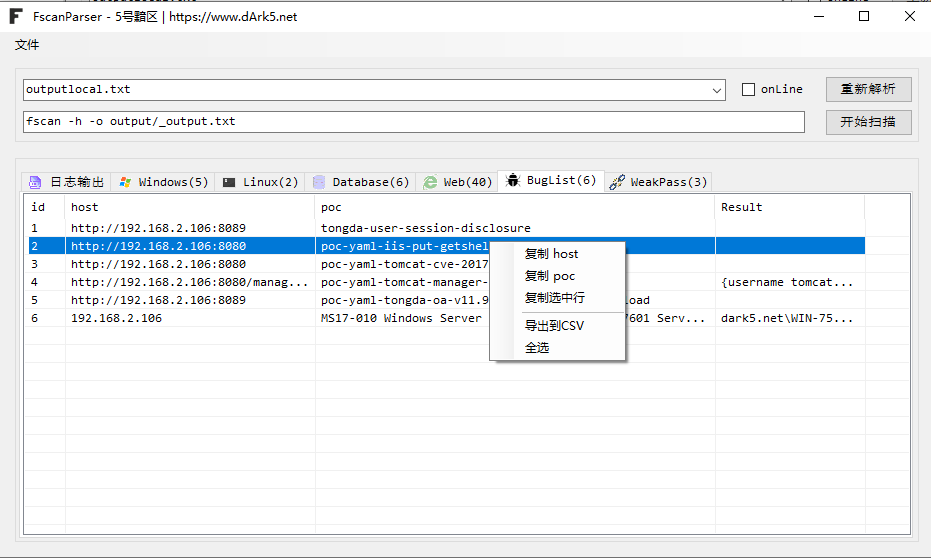Click the Database tab cylinder icon
931x558 pixels.
[x=319, y=182]
